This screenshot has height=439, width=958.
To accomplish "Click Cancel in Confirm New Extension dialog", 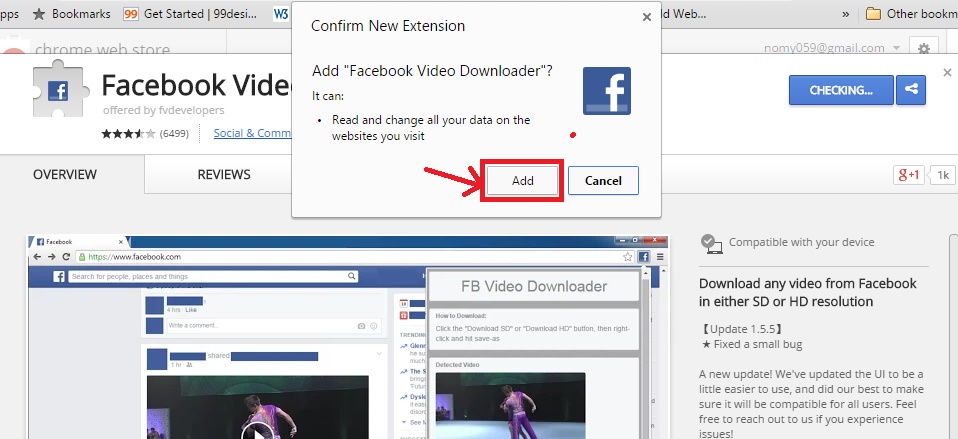I will tap(603, 181).
